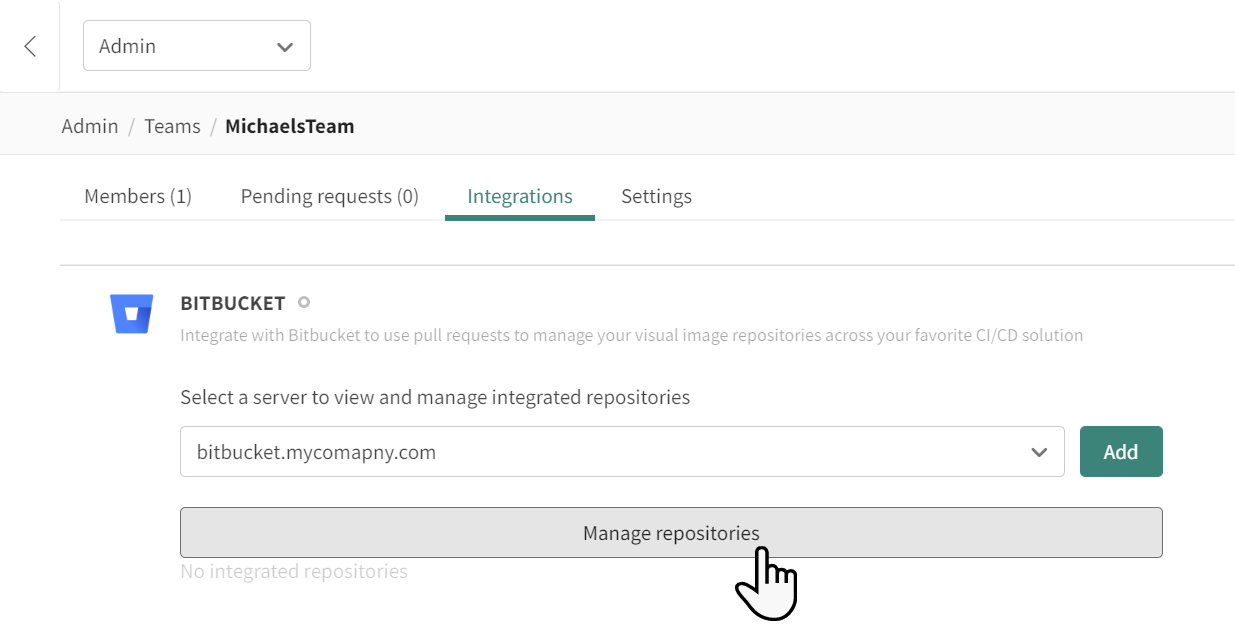Click the chevron arrow in Admin selector
This screenshot has height=641, width=1235.
coord(285,47)
